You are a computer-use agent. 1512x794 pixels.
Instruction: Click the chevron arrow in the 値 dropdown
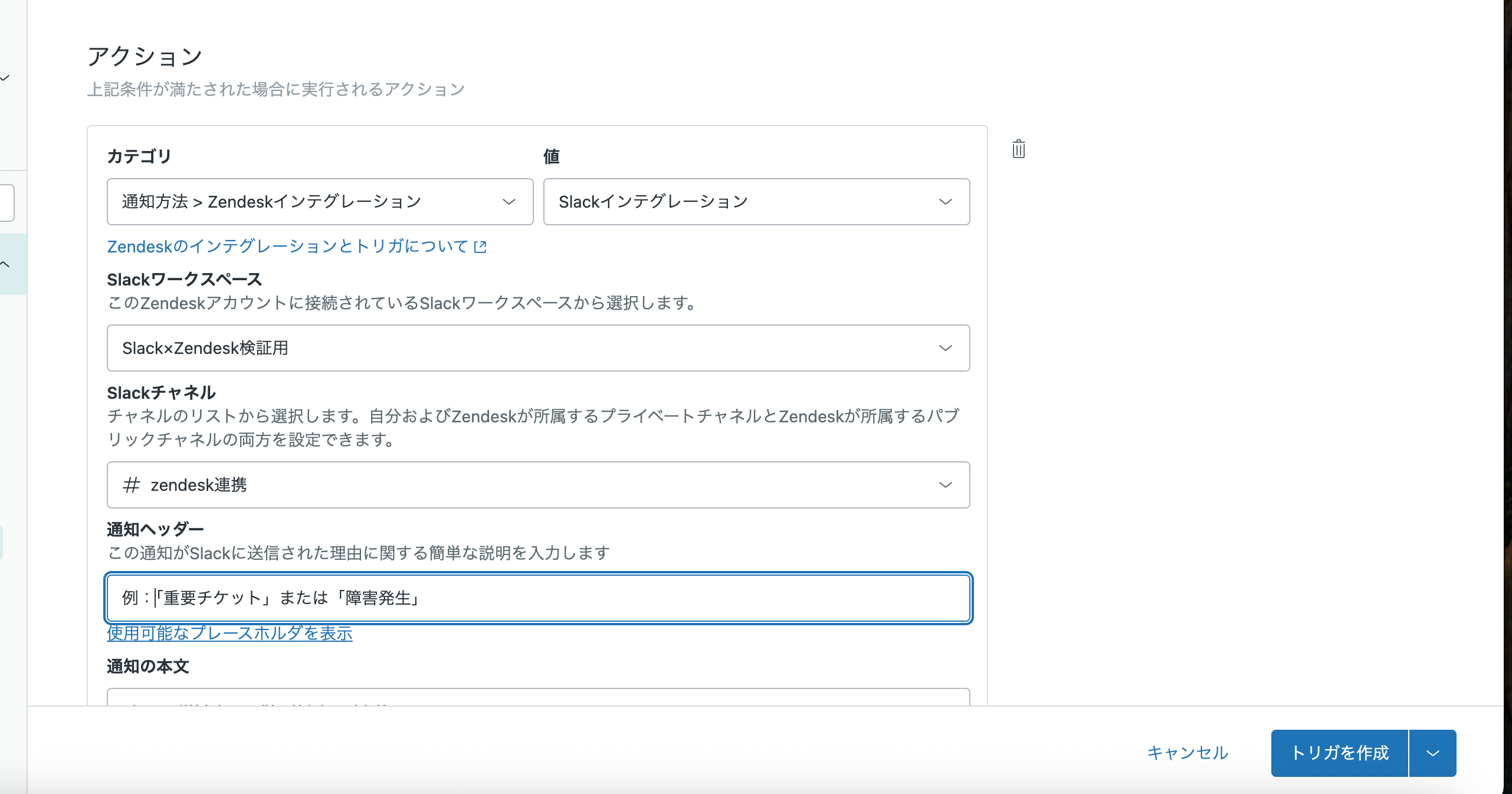[x=945, y=202]
